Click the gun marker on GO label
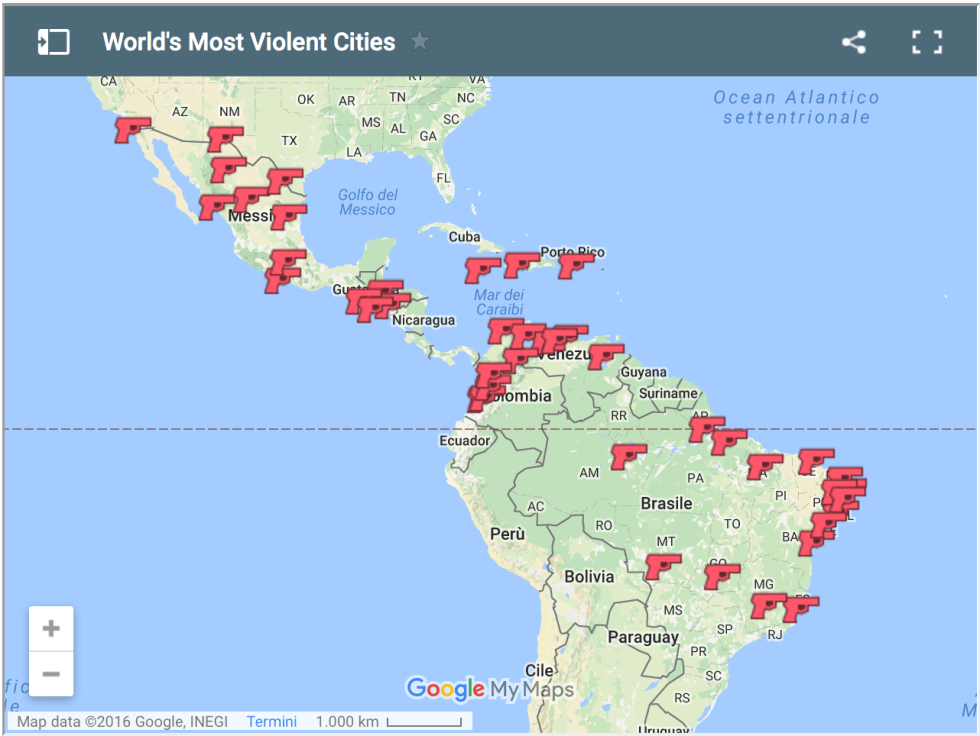This screenshot has height=736, width=980. tap(721, 575)
